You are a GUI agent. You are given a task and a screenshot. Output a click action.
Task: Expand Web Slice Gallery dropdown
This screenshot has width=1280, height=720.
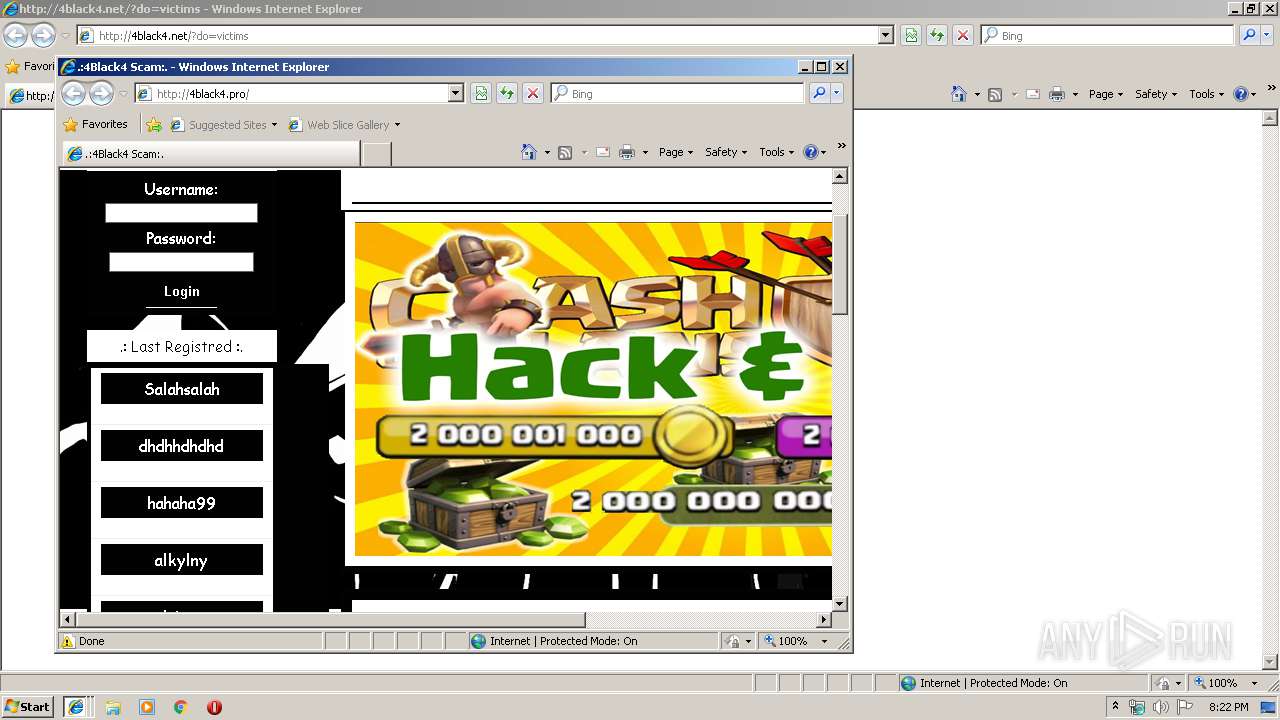point(397,125)
